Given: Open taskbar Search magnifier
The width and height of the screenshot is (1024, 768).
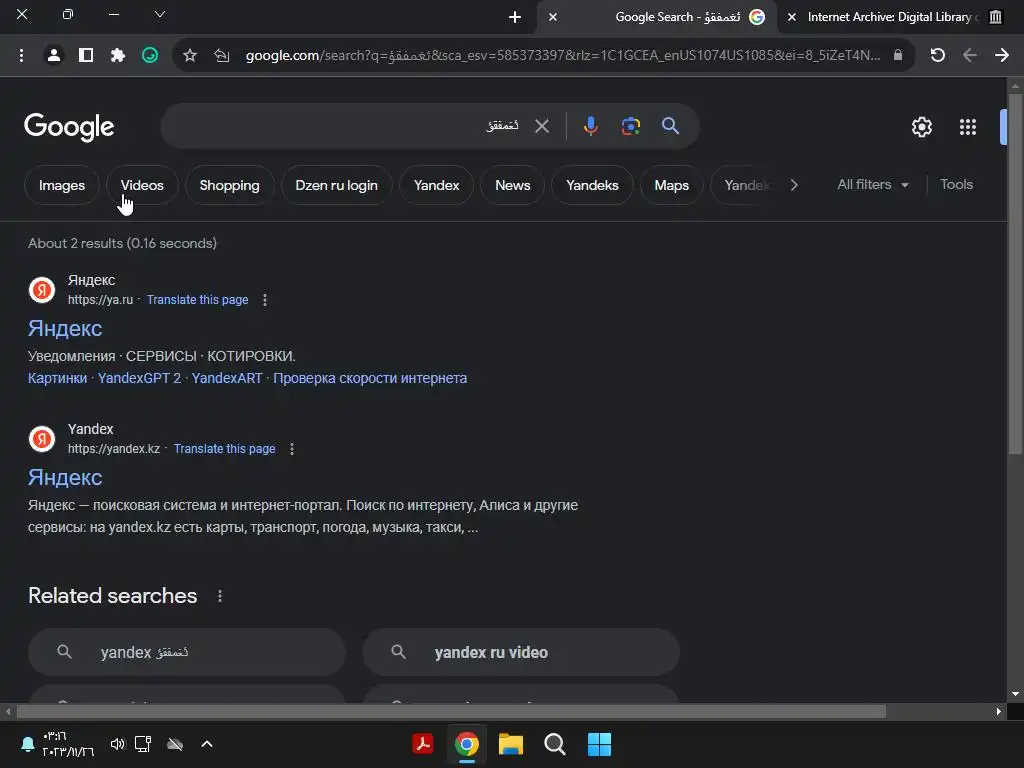Looking at the screenshot, I should coord(554,744).
